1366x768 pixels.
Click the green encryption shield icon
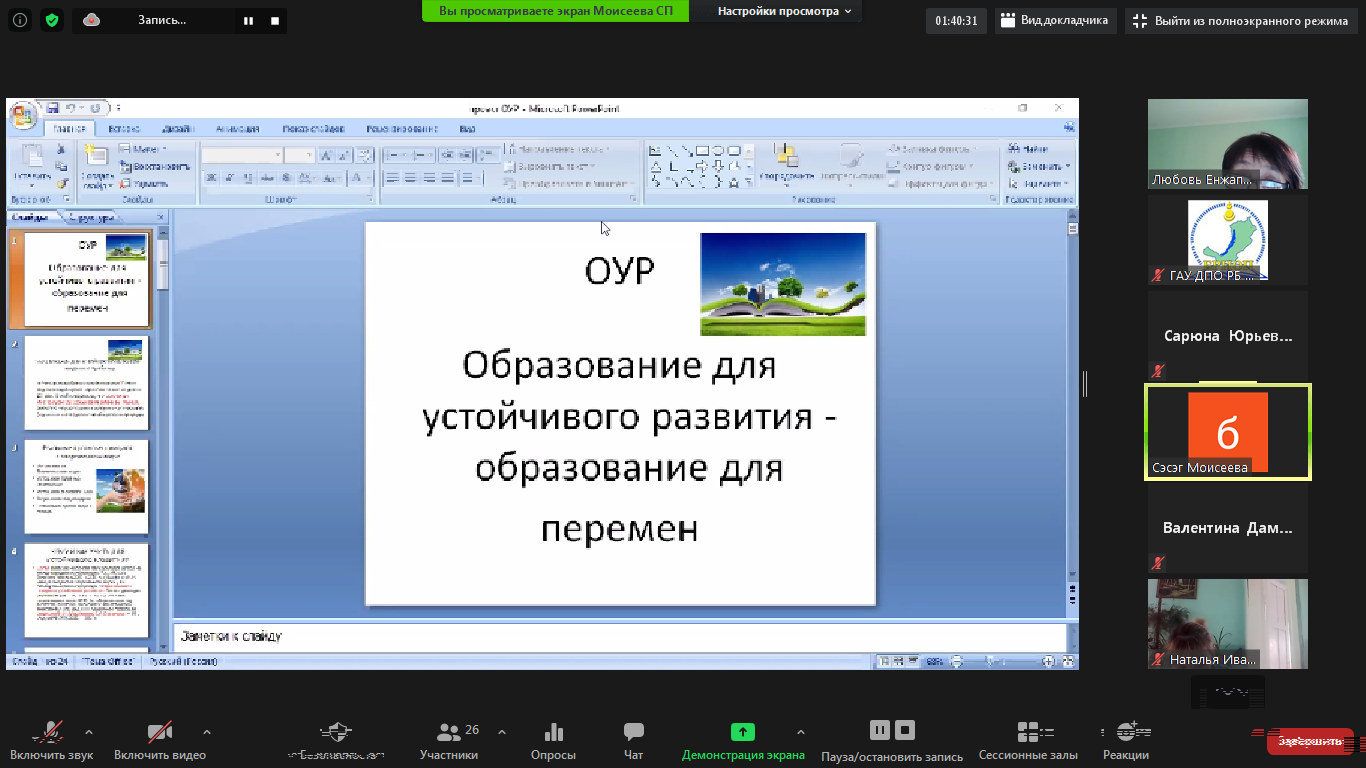[x=52, y=20]
